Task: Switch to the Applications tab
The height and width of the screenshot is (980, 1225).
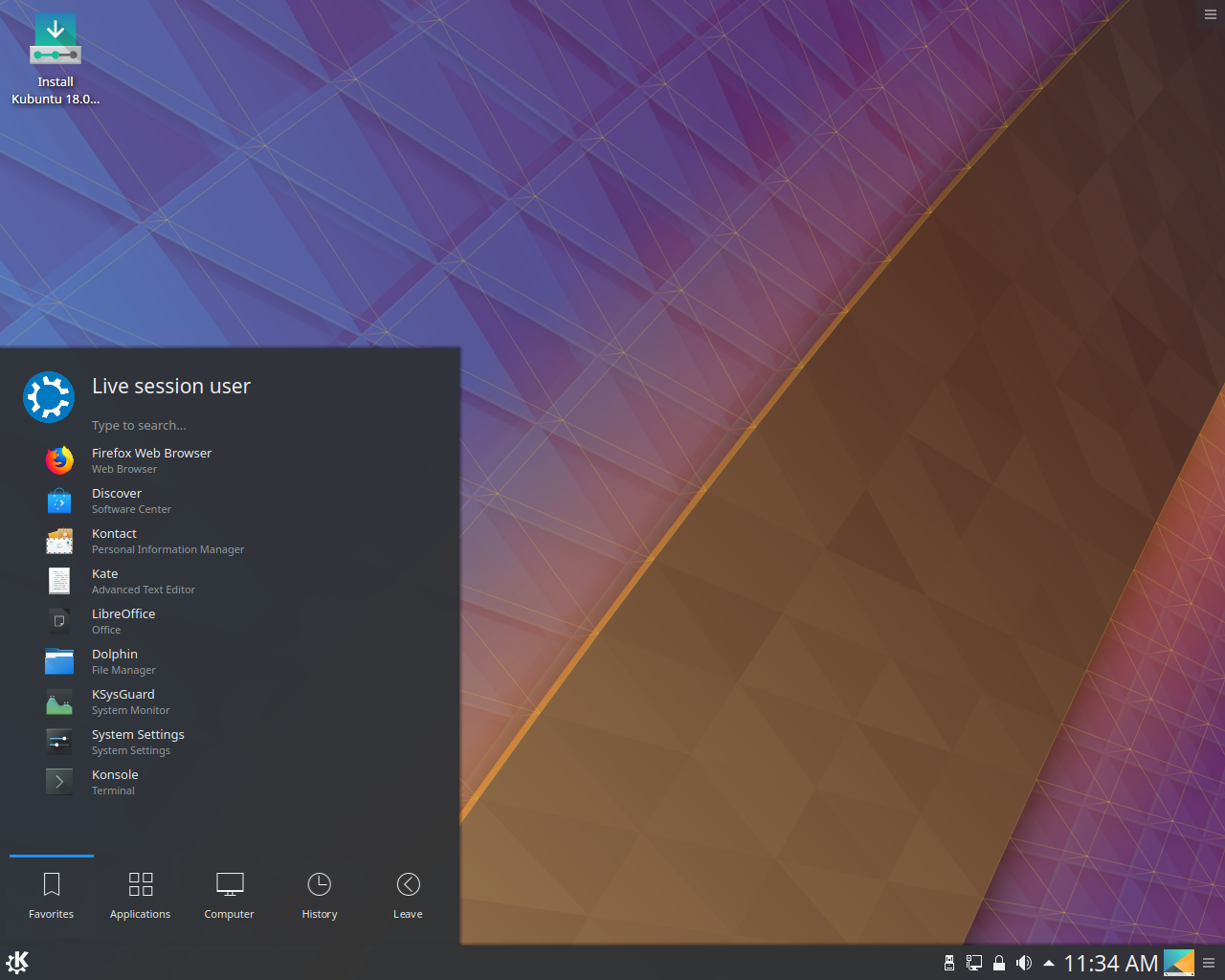Action: coord(141,897)
